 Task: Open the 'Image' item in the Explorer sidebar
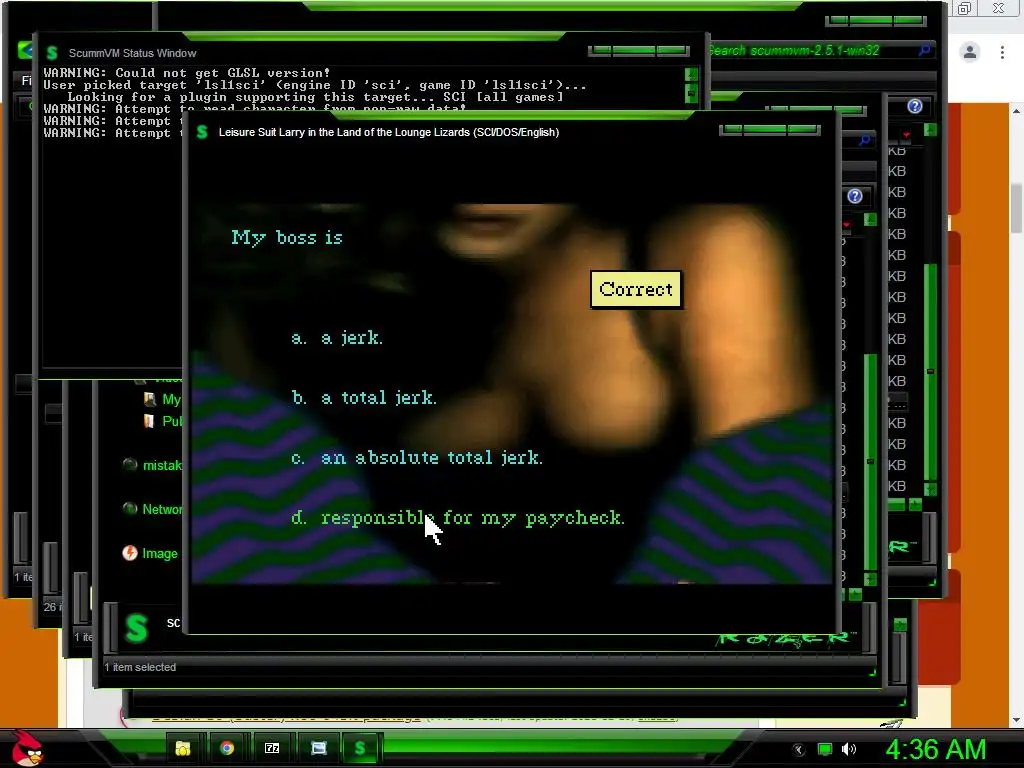pyautogui.click(x=150, y=553)
